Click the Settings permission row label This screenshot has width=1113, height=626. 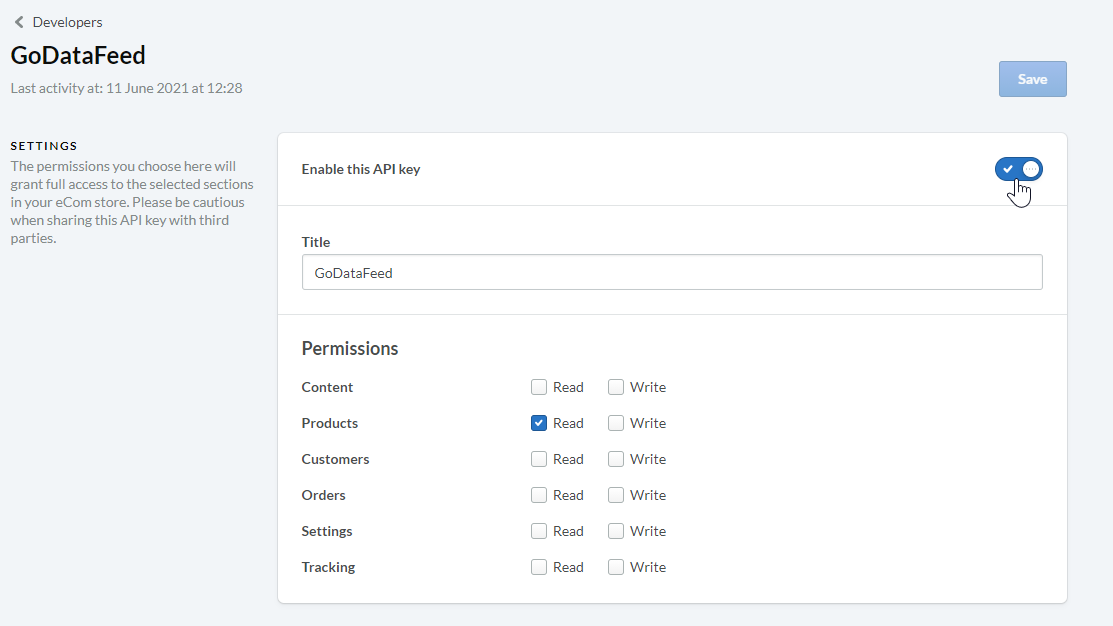click(x=327, y=531)
